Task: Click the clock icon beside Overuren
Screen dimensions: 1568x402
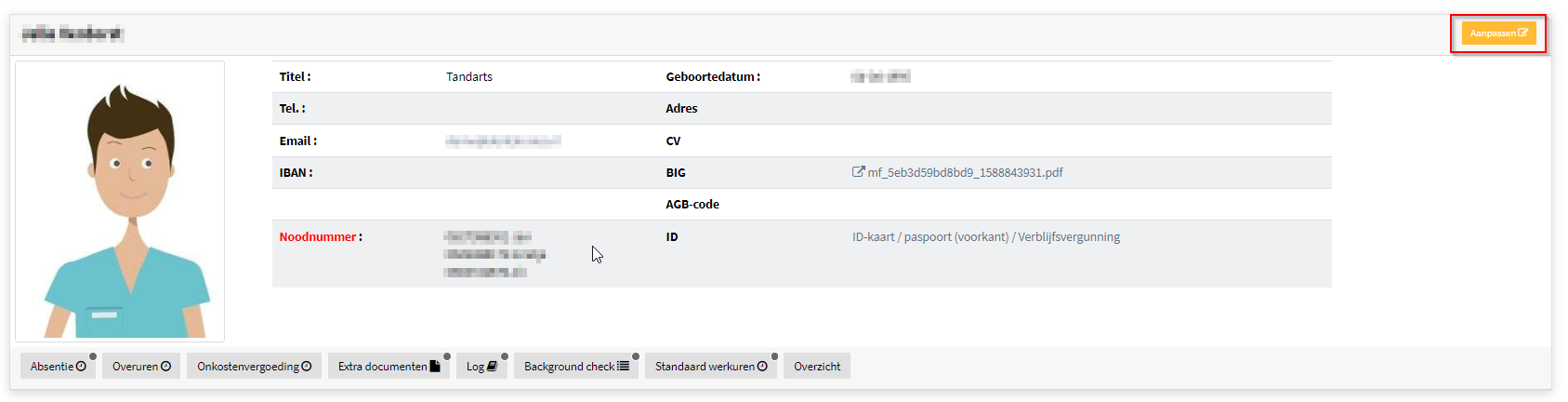Action: [x=165, y=367]
